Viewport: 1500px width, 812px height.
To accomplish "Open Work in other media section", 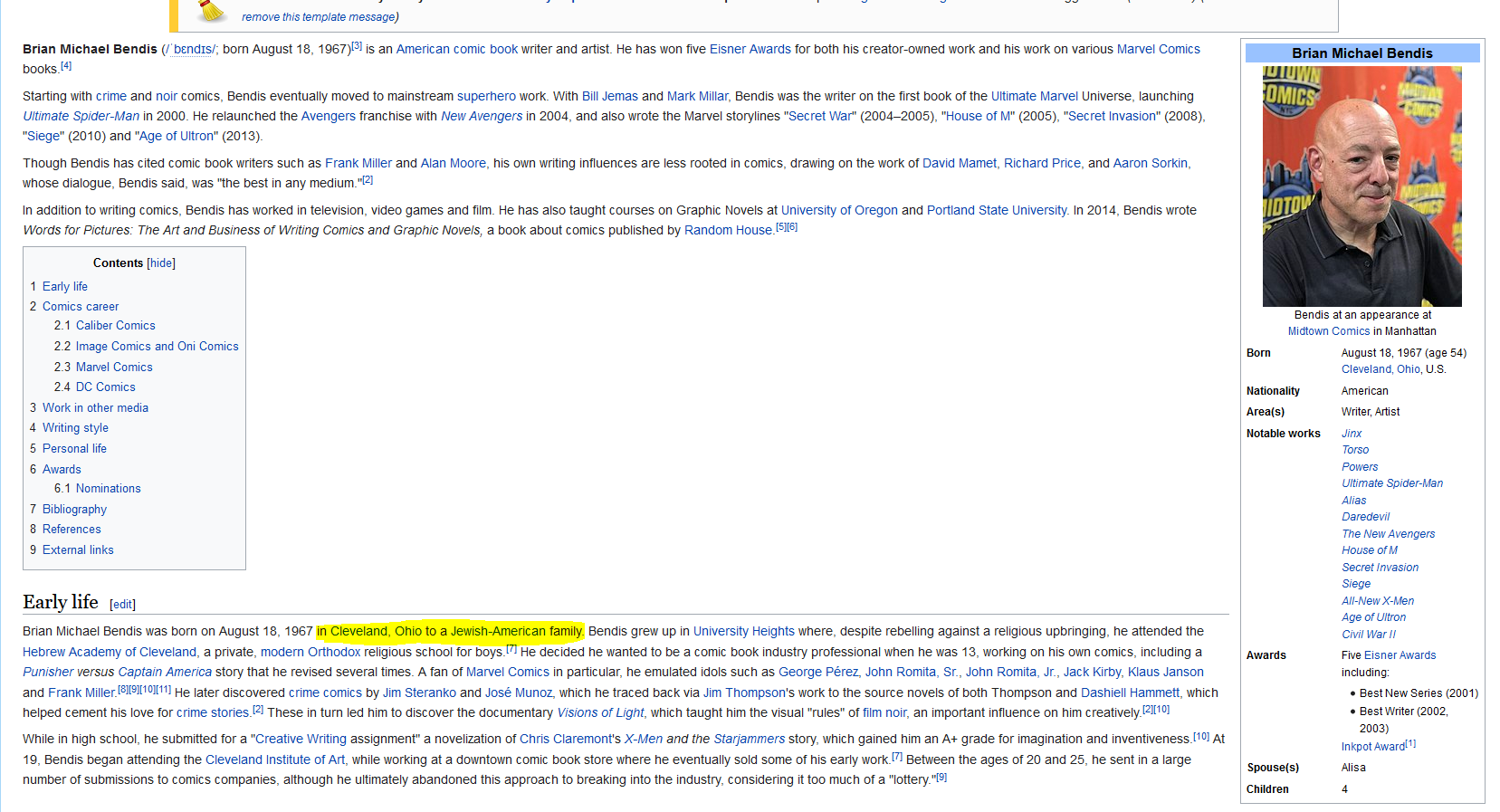I will point(95,408).
